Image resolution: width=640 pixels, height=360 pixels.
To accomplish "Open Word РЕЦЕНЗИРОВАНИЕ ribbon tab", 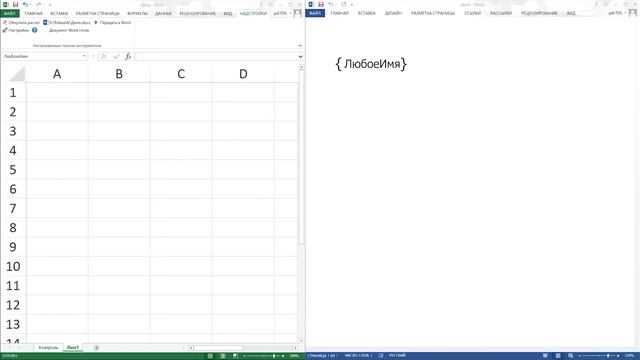I will 539,13.
